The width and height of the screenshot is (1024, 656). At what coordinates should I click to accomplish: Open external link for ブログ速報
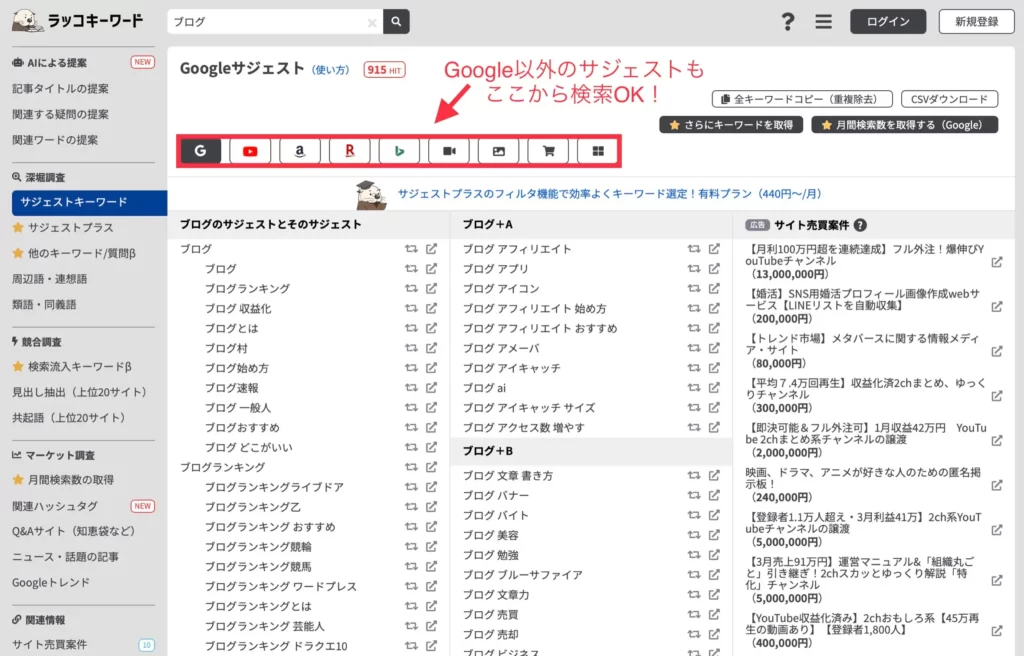click(x=431, y=387)
